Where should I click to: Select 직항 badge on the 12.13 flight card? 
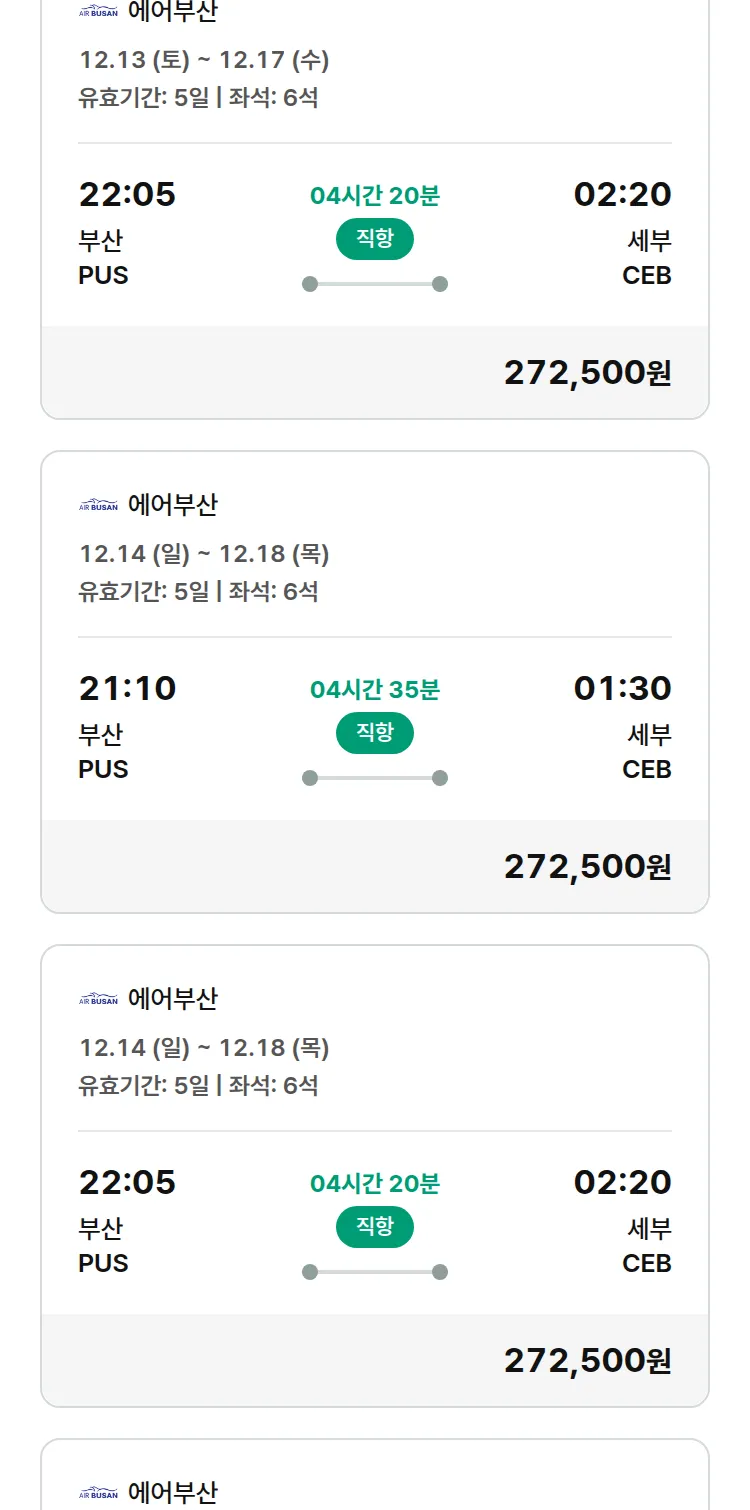tap(375, 239)
